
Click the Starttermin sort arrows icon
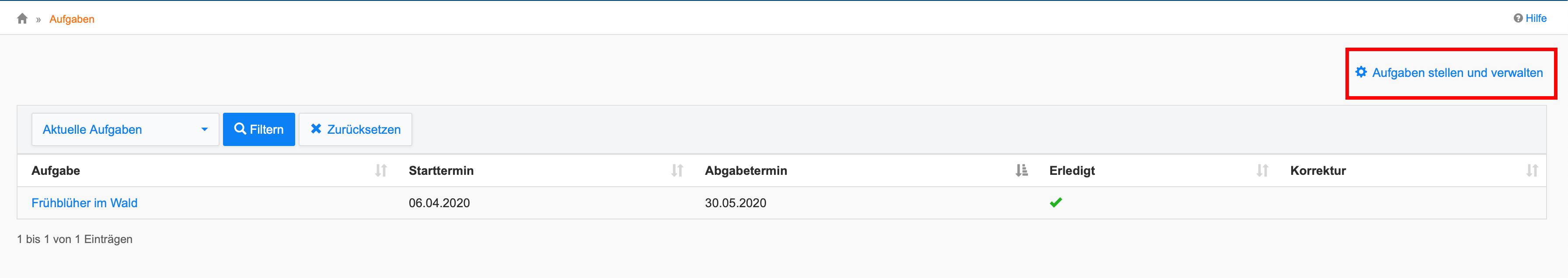[677, 171]
